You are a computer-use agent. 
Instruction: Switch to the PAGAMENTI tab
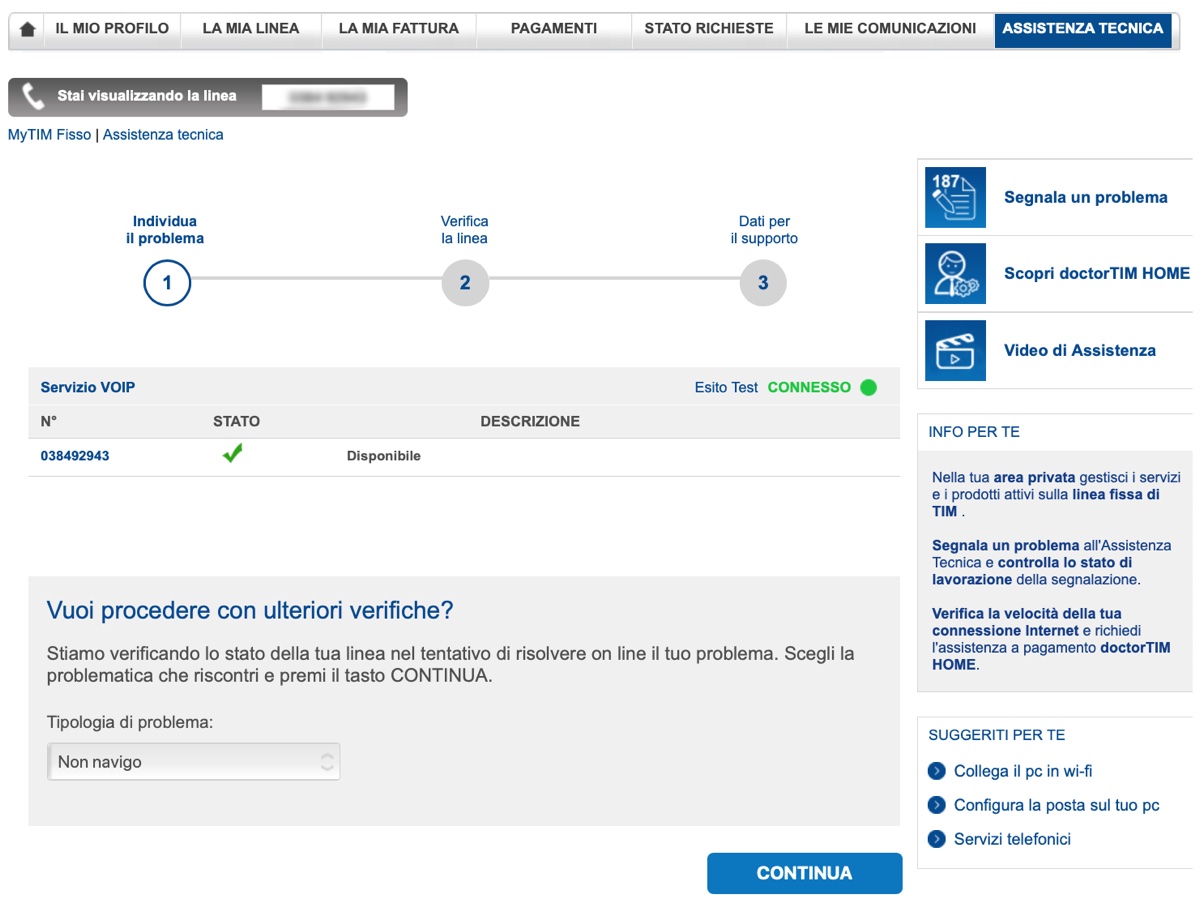point(554,29)
